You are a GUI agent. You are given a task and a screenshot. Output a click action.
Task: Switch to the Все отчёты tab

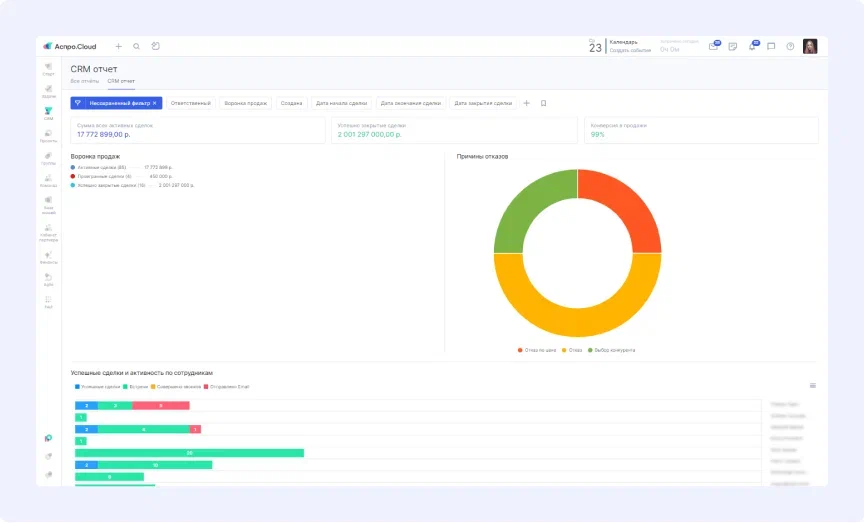[x=84, y=80]
